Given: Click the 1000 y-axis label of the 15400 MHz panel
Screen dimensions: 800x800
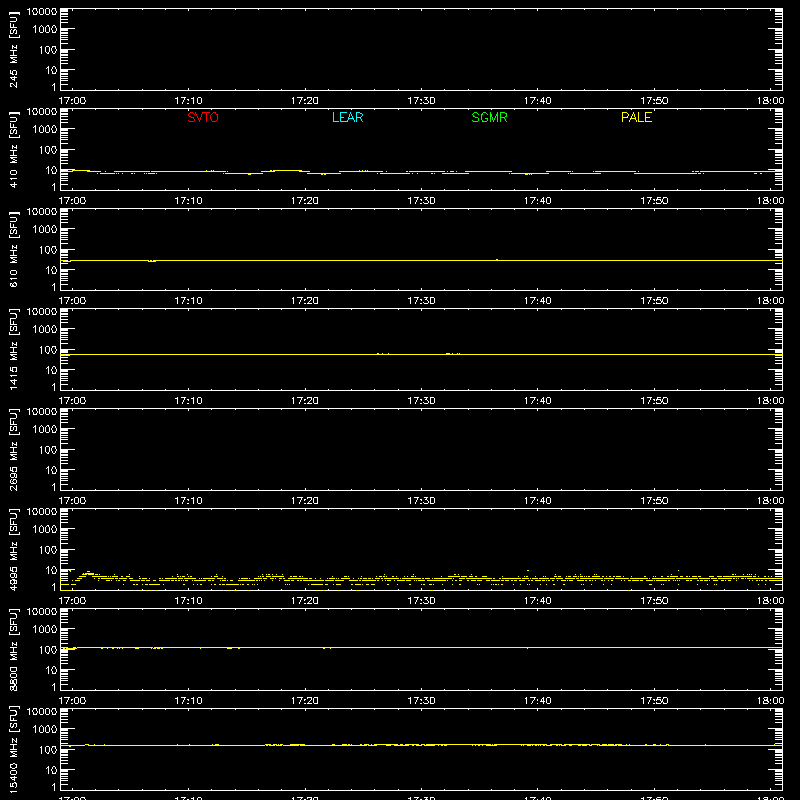Looking at the screenshot, I should point(44,730).
